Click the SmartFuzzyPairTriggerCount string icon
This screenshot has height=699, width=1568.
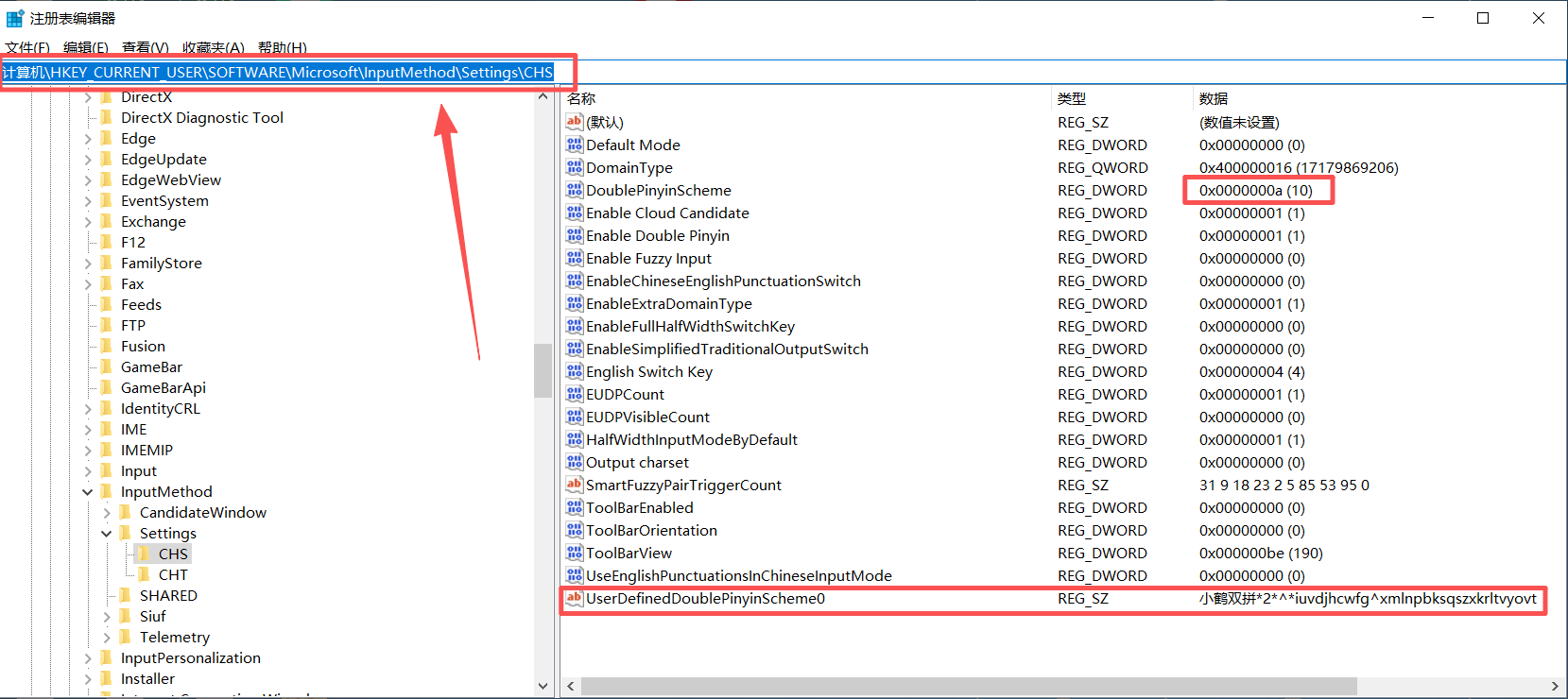[x=575, y=485]
